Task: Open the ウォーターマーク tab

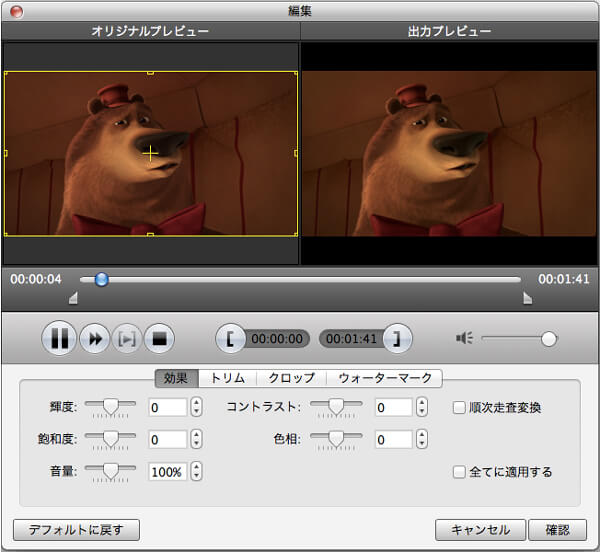Action: 385,378
